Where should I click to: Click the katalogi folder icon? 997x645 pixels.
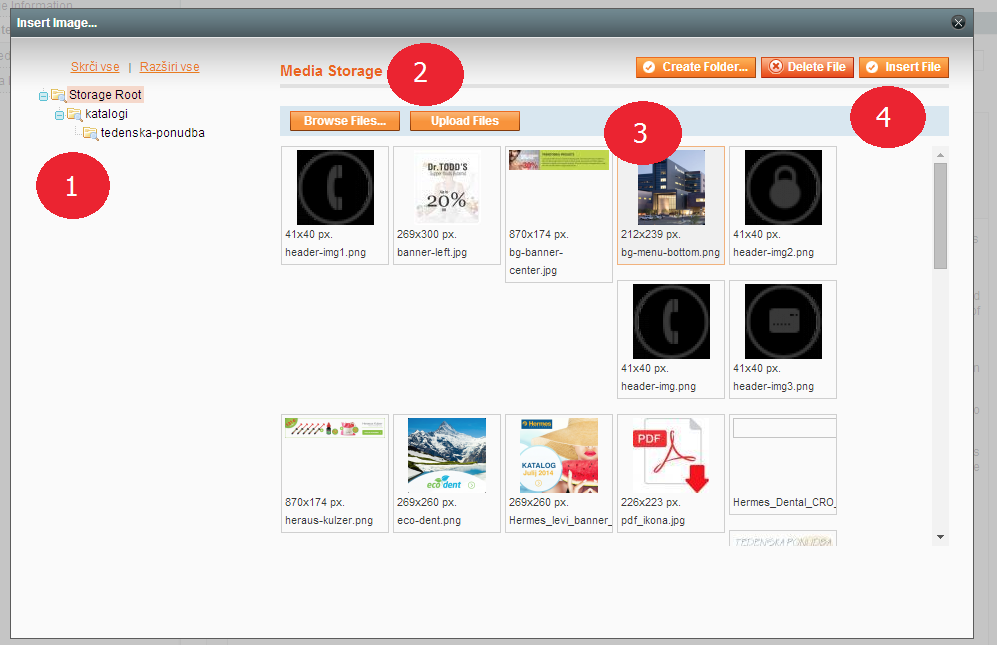74,114
